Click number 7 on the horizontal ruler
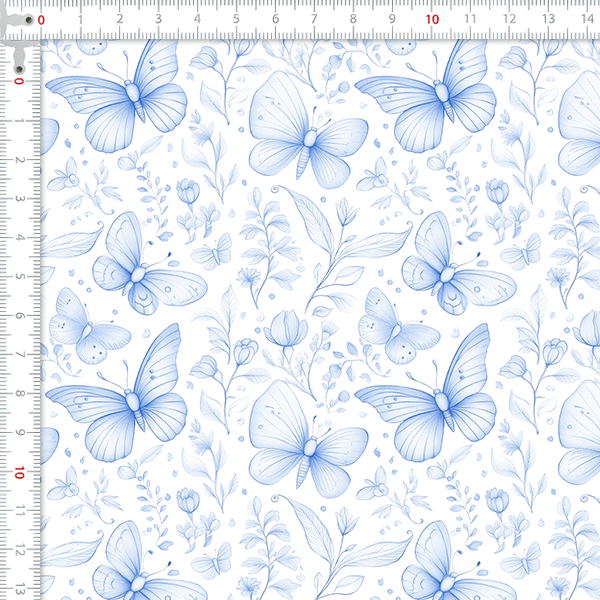The width and height of the screenshot is (600, 600). 314,18
